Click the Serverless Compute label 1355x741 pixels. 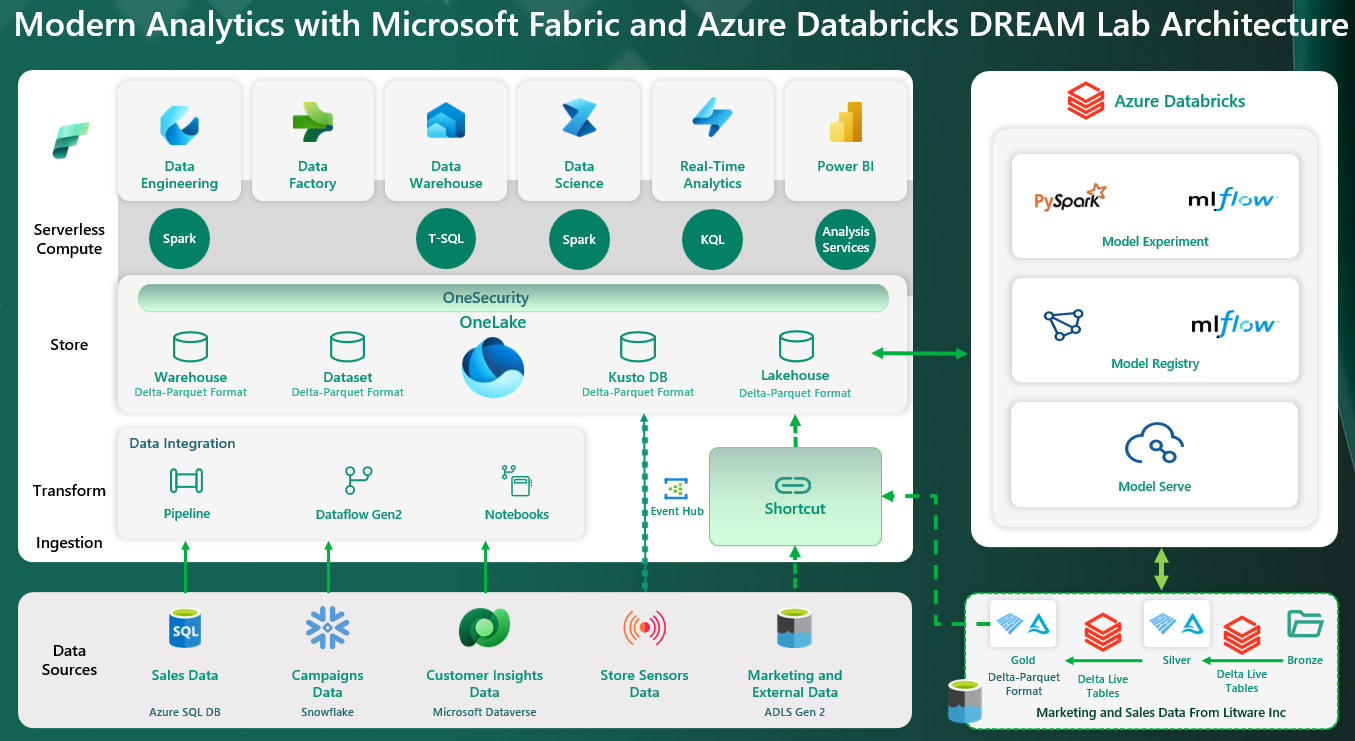tap(69, 239)
